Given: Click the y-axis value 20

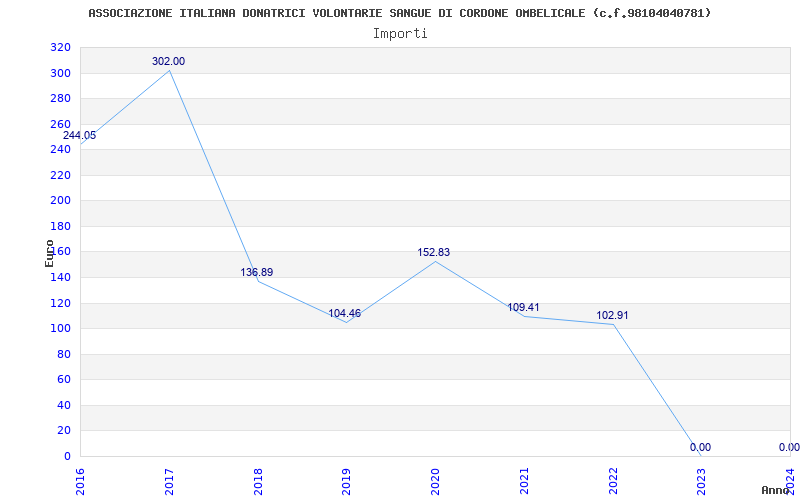Looking at the screenshot, I should pyautogui.click(x=64, y=431).
